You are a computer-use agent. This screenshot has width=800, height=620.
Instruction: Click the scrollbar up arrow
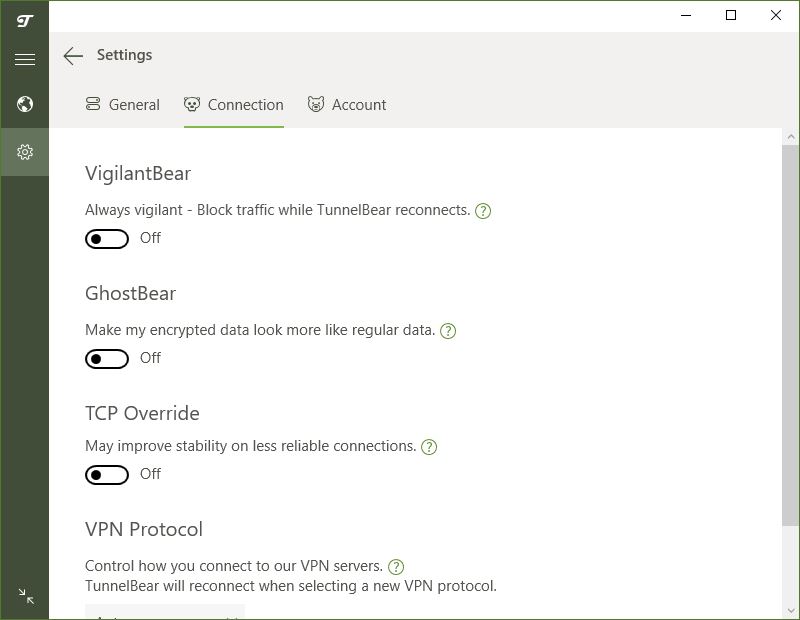pos(791,137)
